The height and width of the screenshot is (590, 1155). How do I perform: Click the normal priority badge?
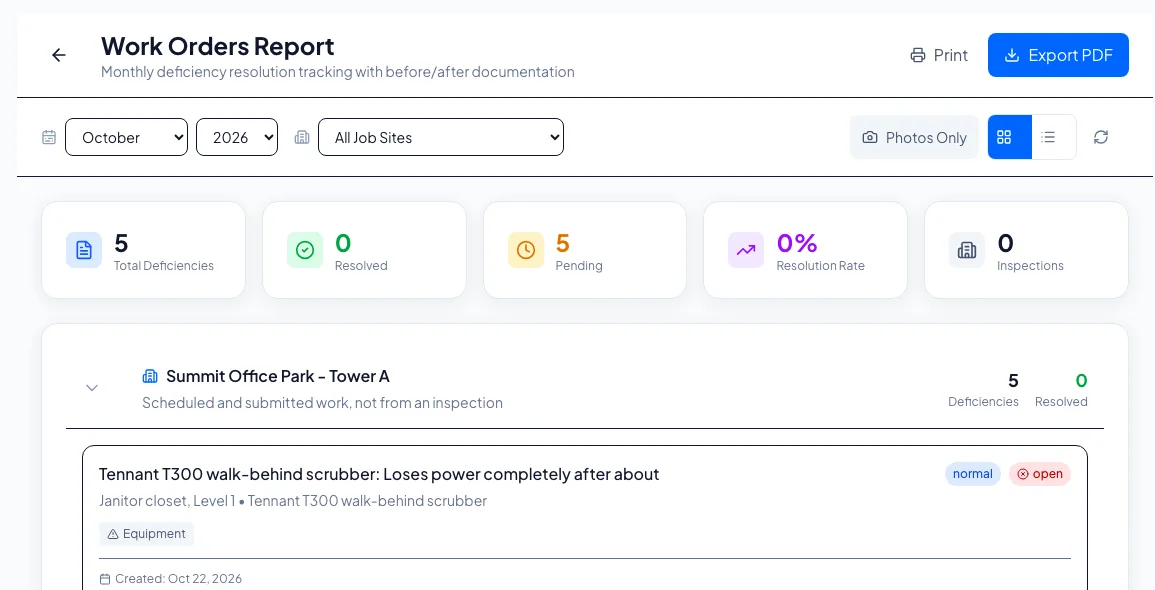[973, 474]
